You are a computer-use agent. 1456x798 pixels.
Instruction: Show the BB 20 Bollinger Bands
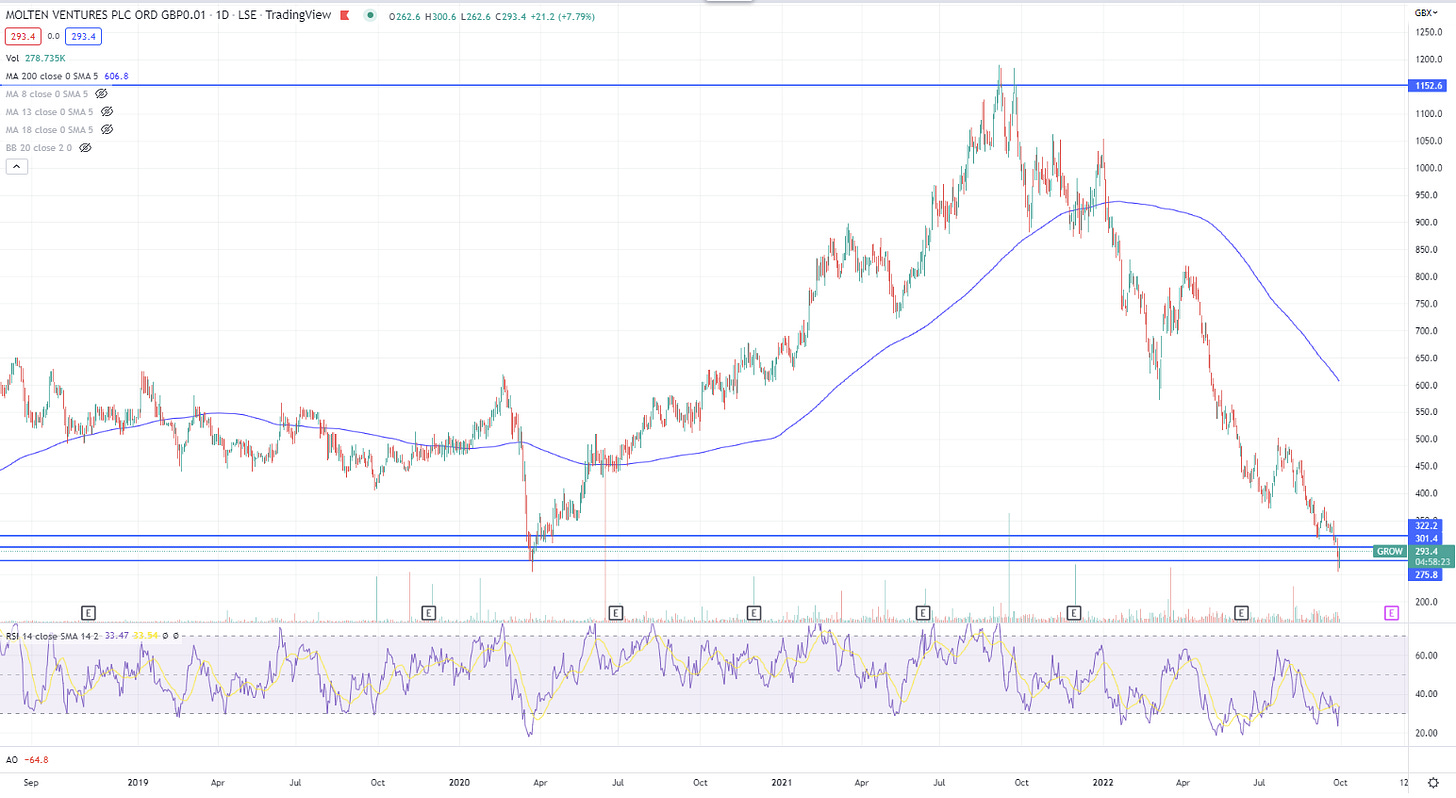point(85,147)
